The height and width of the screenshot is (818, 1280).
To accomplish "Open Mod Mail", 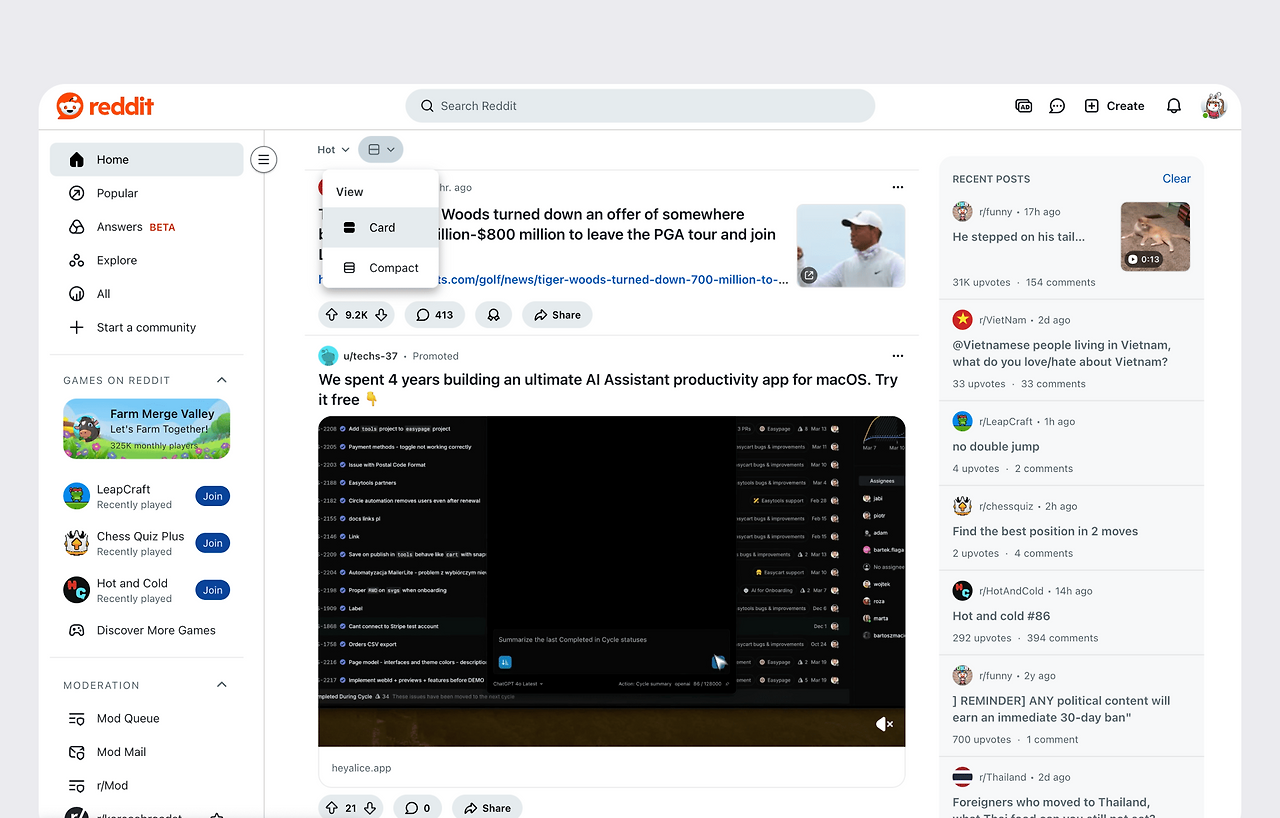I will click(147, 752).
